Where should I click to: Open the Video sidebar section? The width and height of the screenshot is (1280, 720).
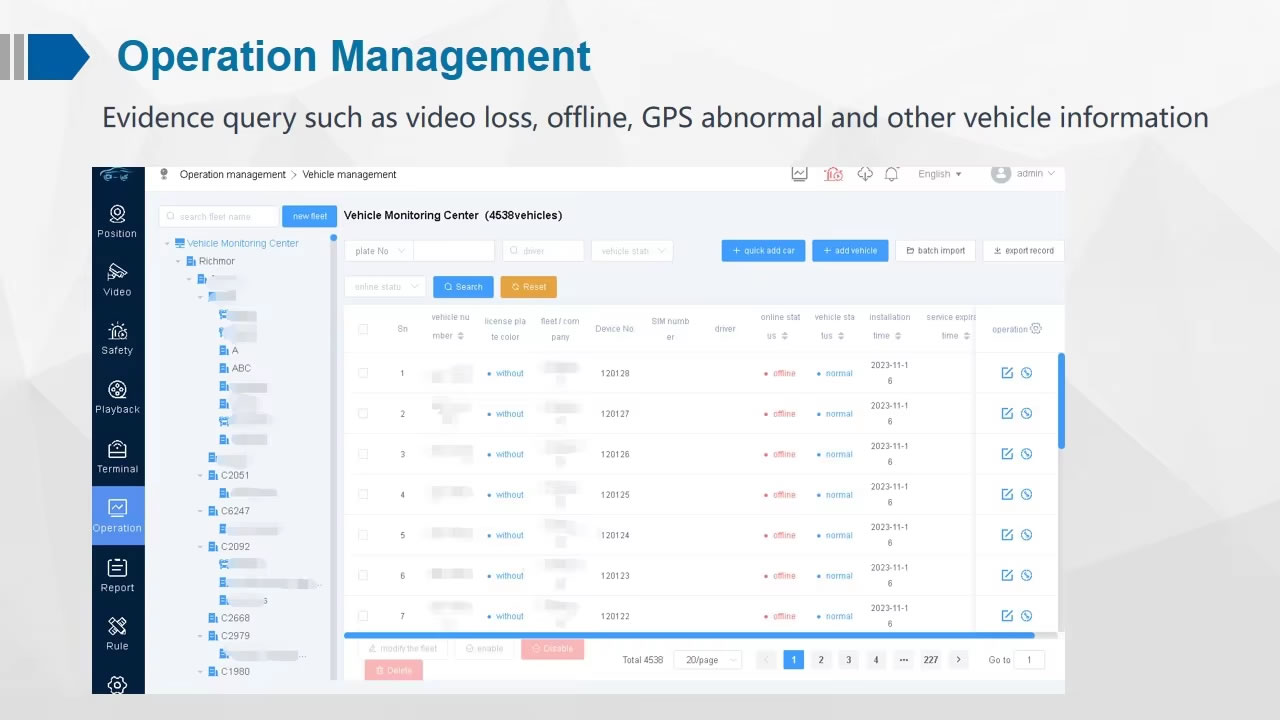117,280
